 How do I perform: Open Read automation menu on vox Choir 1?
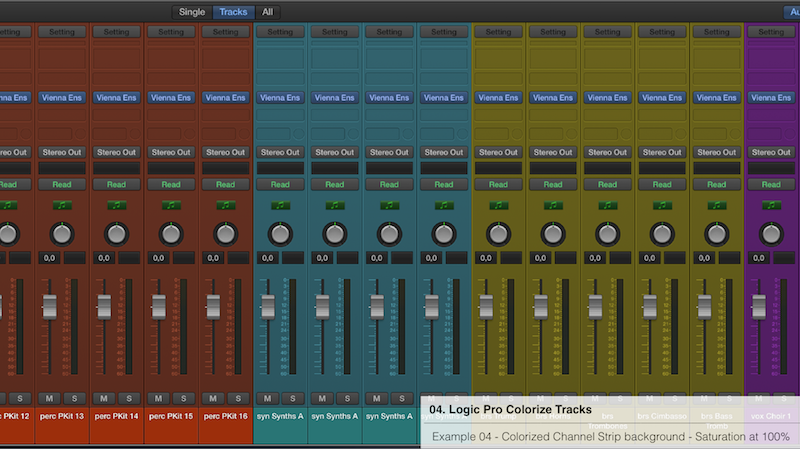pos(771,184)
